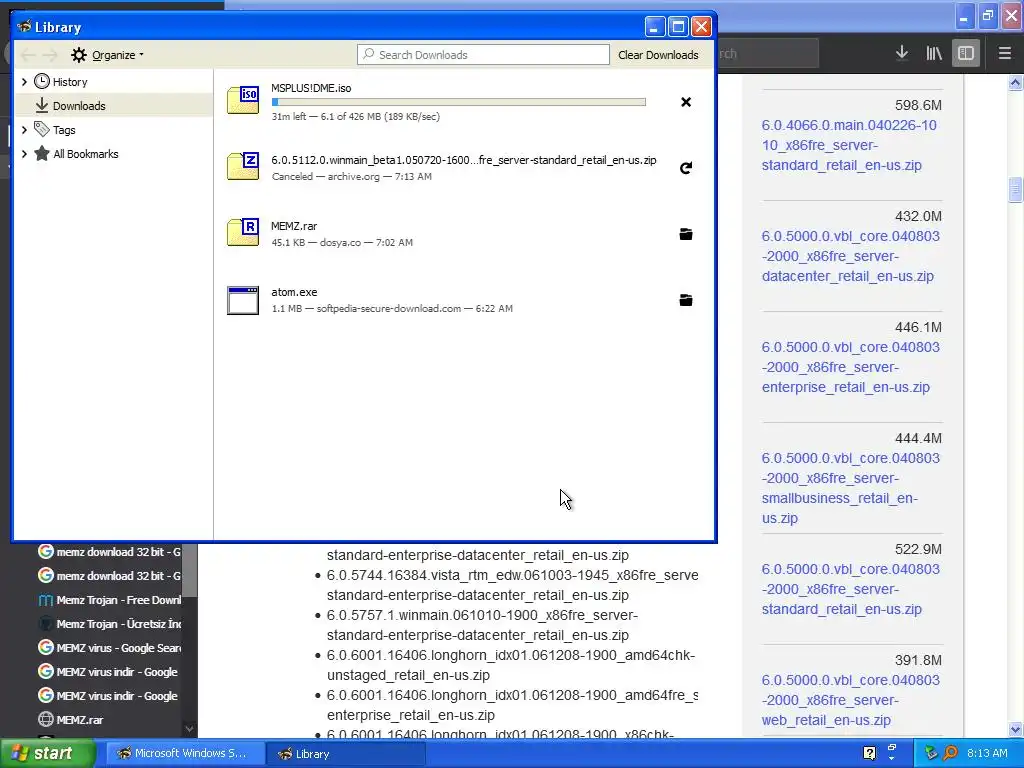
Task: Select Downloads in Library sidebar
Action: (x=114, y=105)
